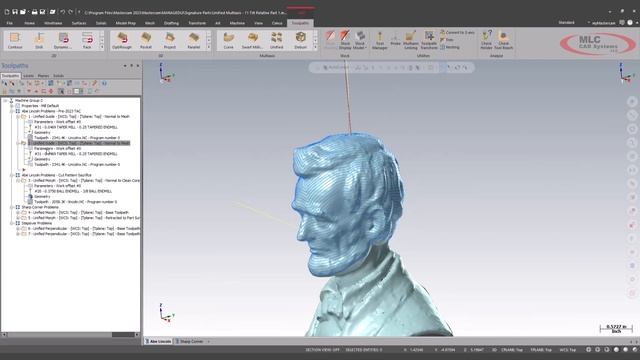Collapse the Machine Group 1 node
This screenshot has height=360, width=640.
pyautogui.click(x=5, y=100)
